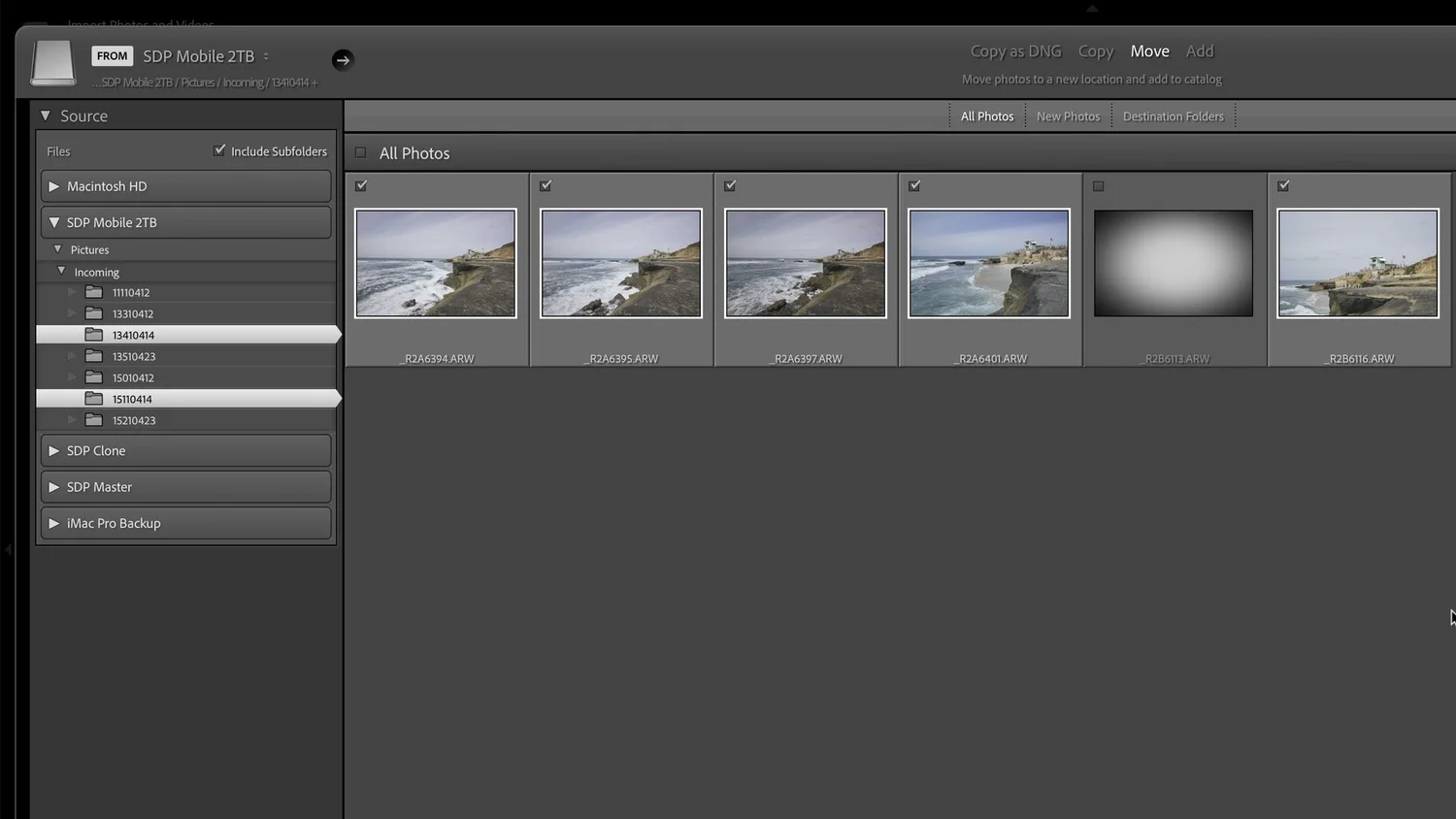Viewport: 1456px width, 819px height.
Task: Open the source chooser dropdown arrows
Action: point(264,56)
